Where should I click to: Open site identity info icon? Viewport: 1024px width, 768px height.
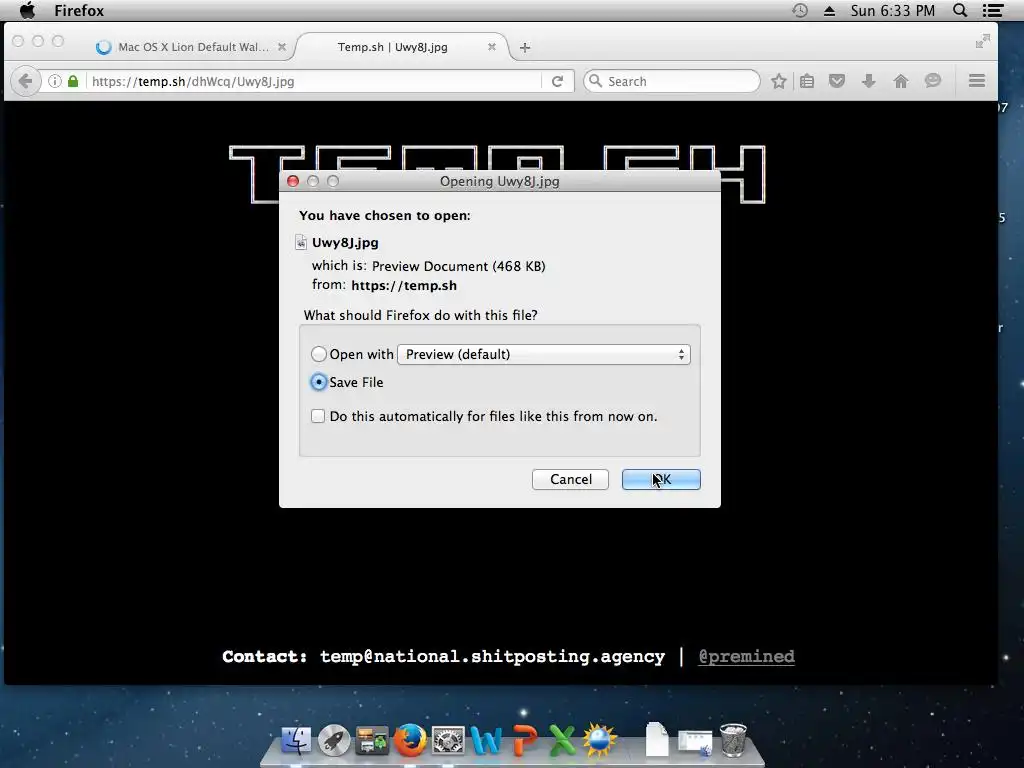point(55,81)
